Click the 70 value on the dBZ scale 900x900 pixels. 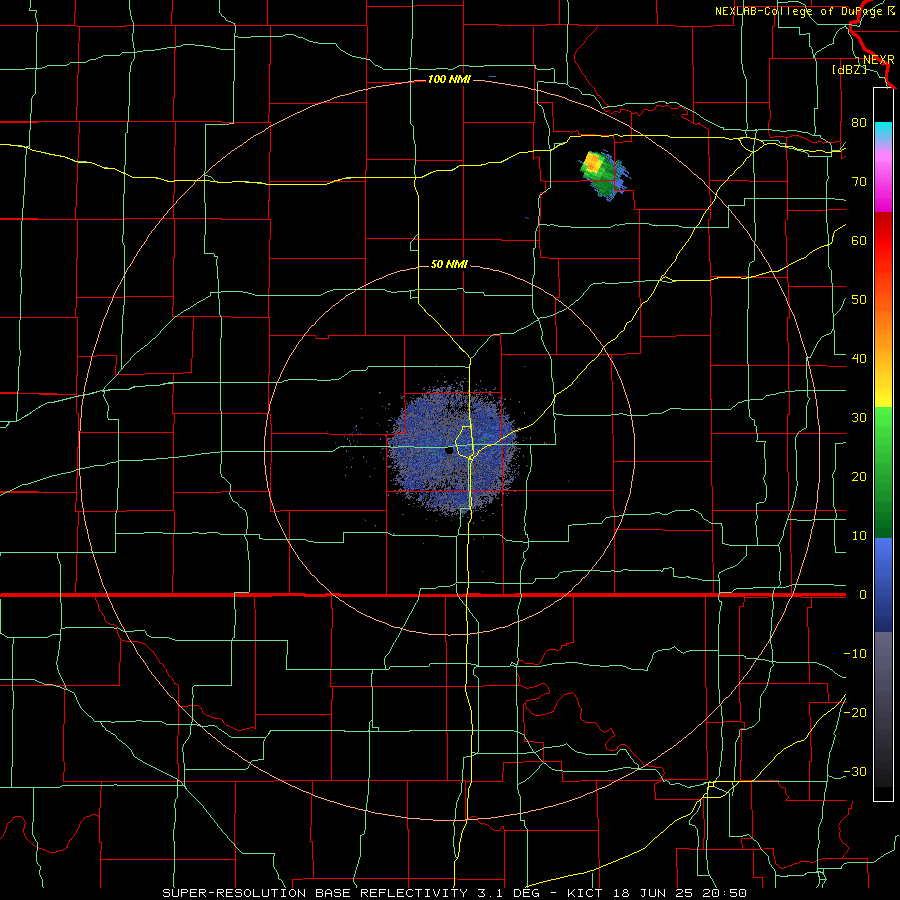(x=859, y=181)
